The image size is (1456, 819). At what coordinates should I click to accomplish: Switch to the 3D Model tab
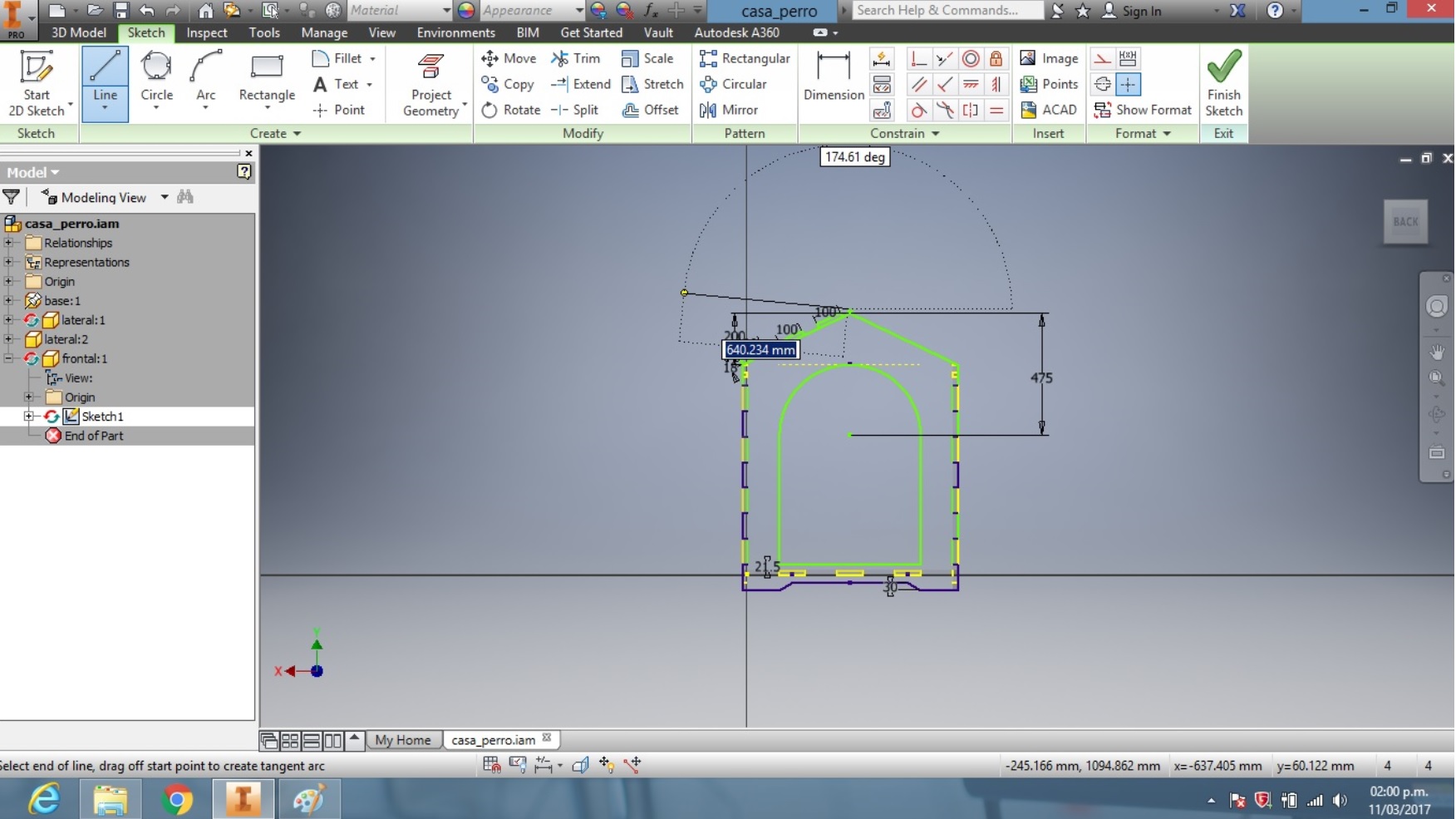click(x=79, y=32)
